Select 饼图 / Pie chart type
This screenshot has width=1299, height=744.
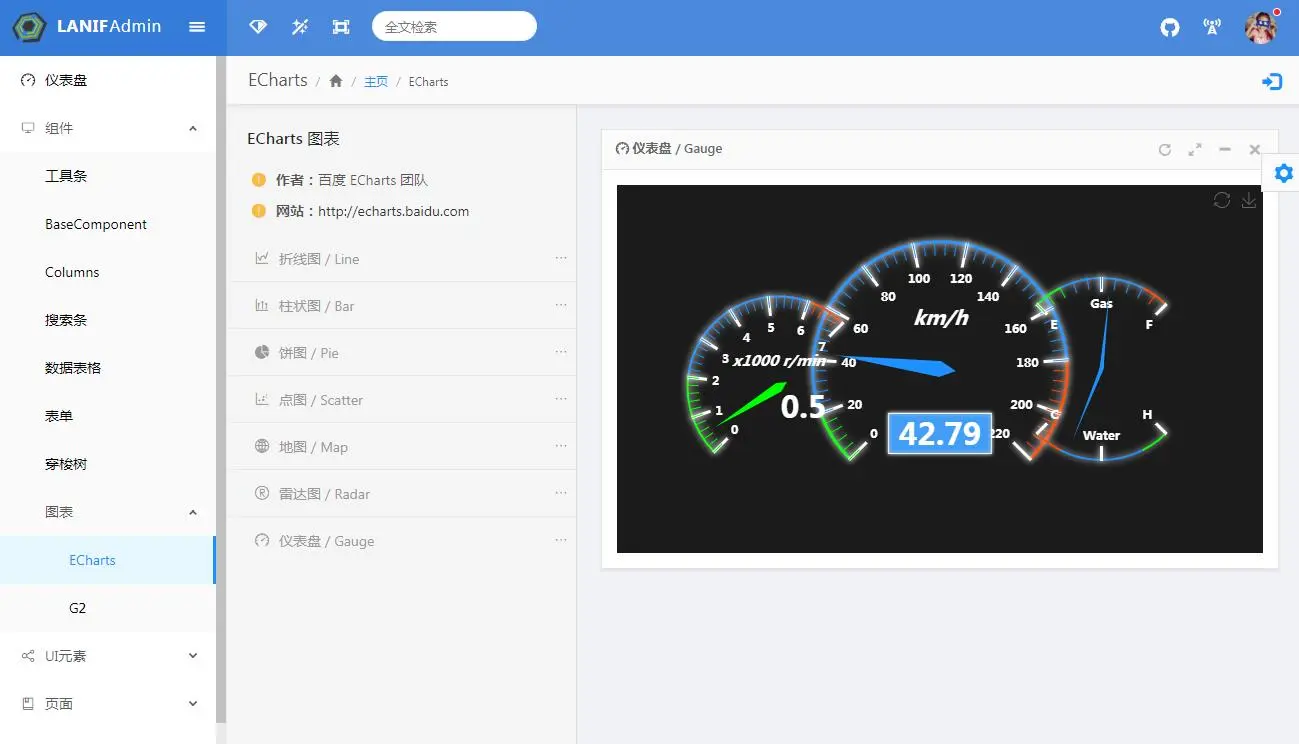point(401,353)
